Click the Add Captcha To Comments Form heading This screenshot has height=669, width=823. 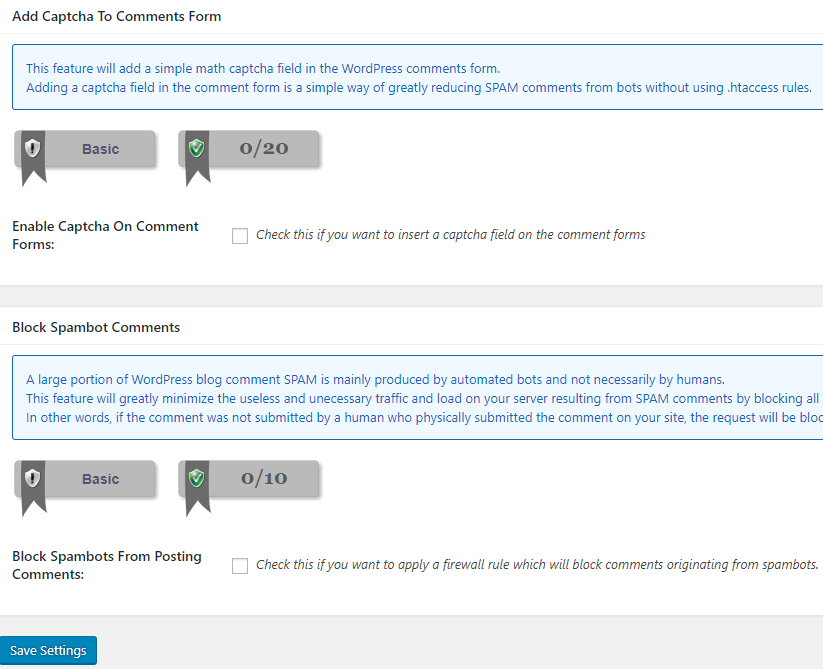[x=117, y=16]
